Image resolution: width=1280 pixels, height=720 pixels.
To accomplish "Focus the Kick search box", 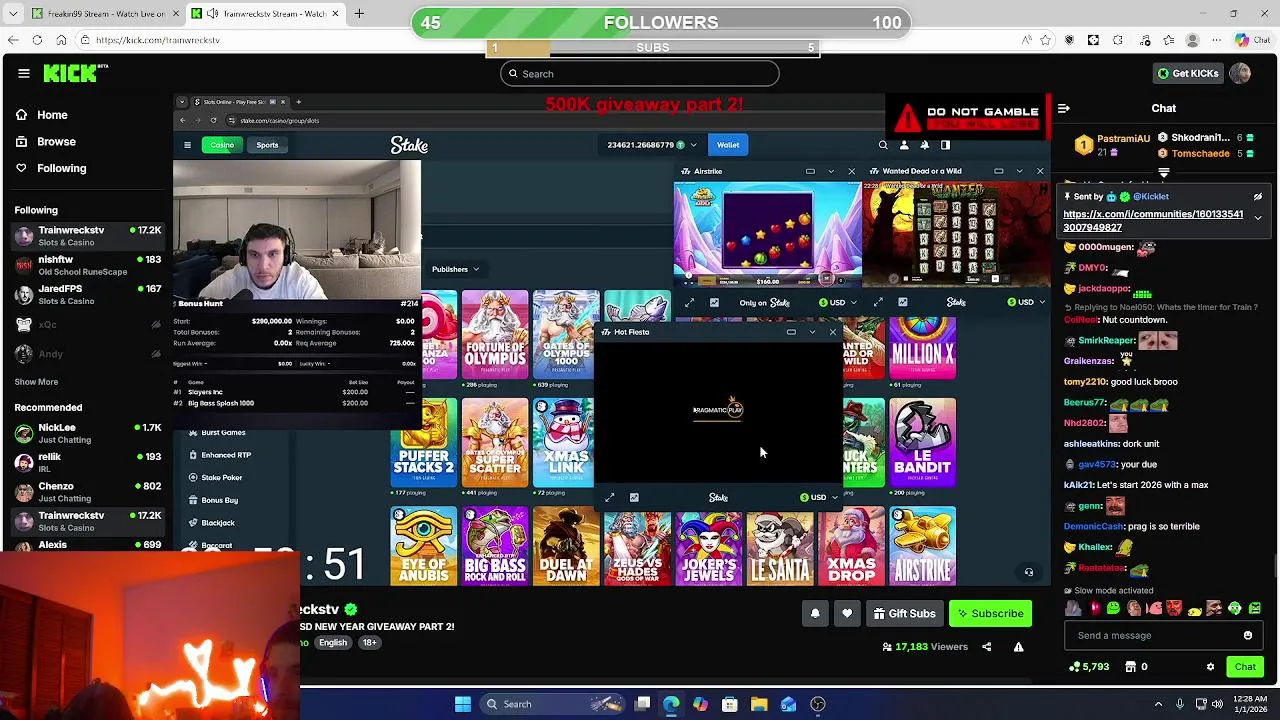I will click(640, 73).
